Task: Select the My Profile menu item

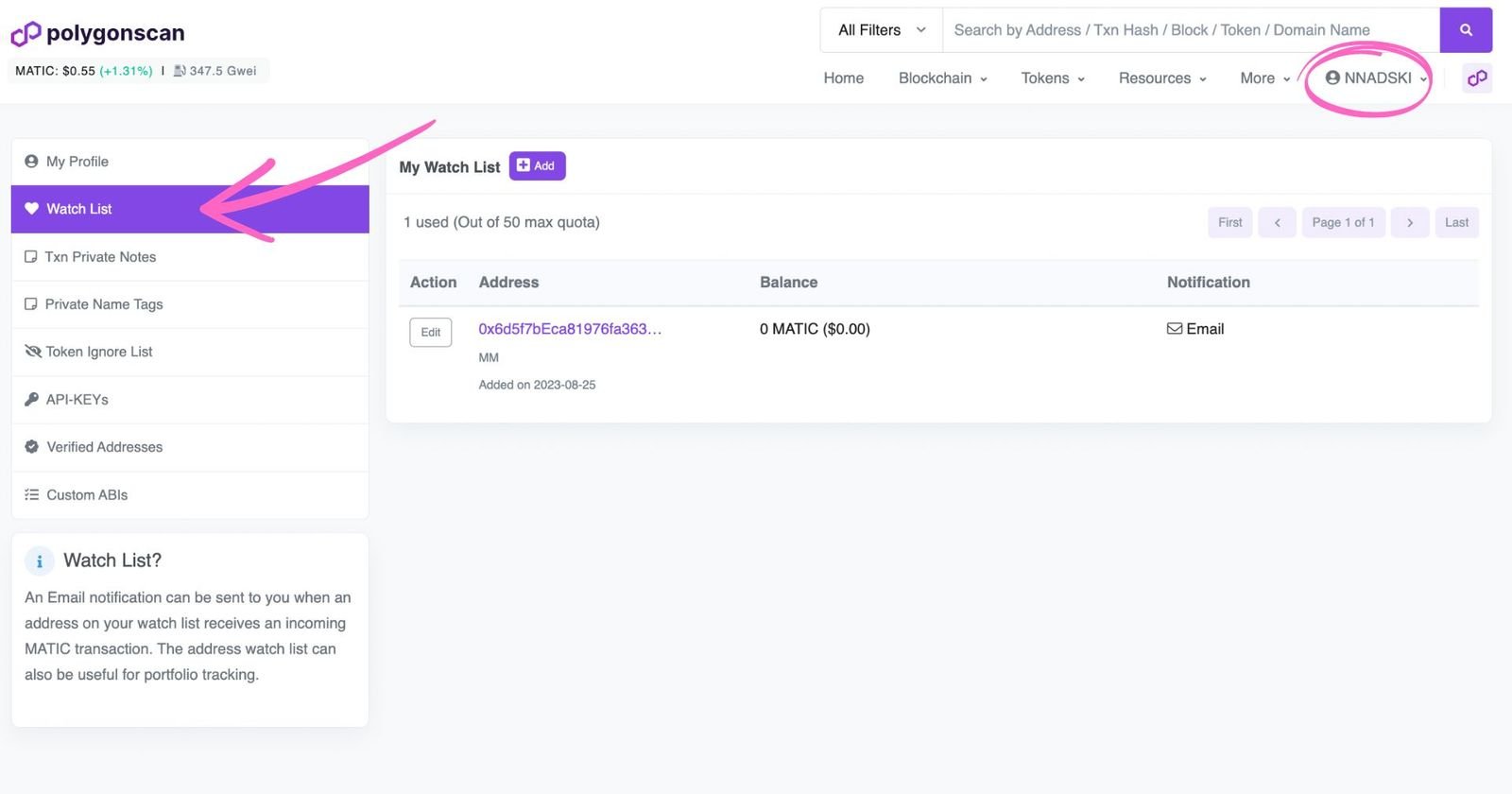Action: [190, 162]
